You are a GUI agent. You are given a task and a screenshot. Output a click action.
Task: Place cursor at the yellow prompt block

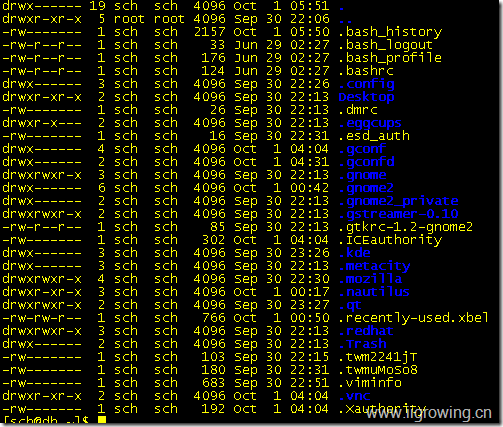(x=102, y=420)
